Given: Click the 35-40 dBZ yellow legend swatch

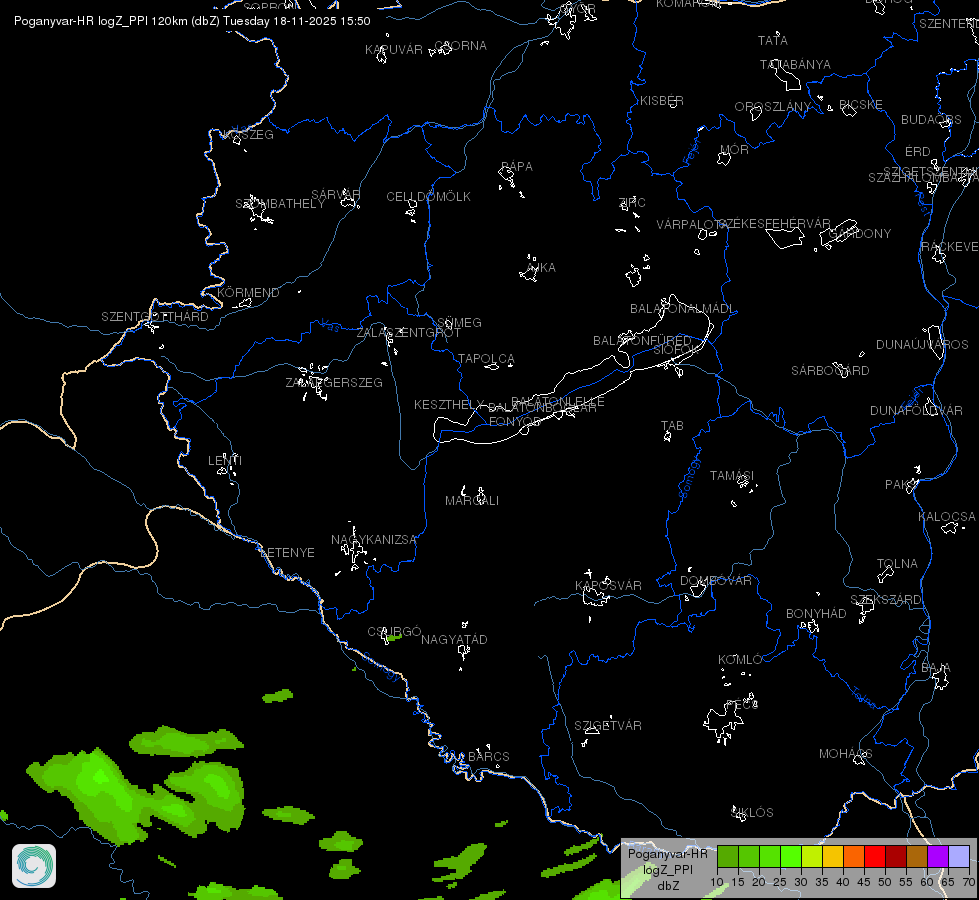Looking at the screenshot, I should 833,857.
